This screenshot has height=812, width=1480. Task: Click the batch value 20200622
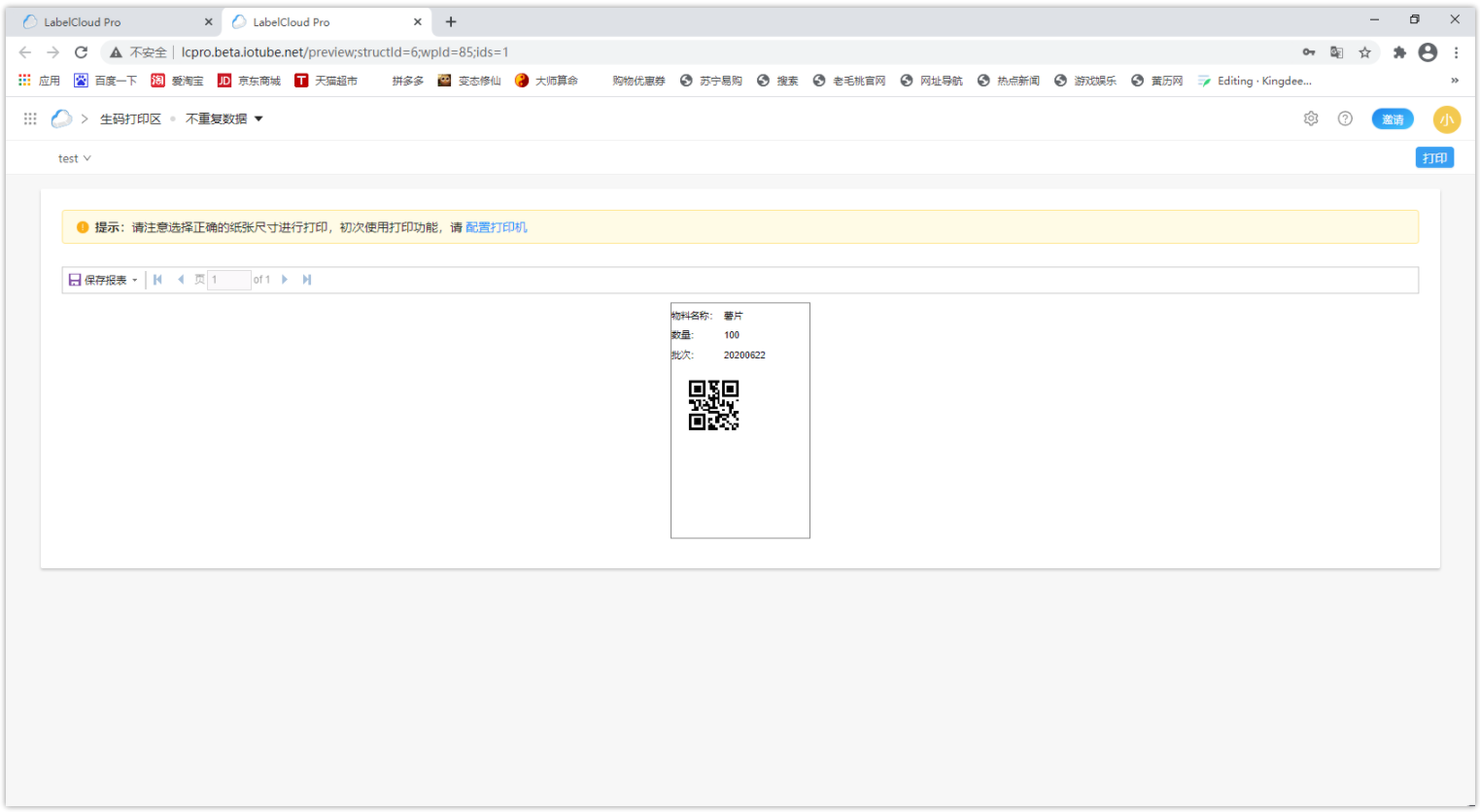click(x=744, y=355)
